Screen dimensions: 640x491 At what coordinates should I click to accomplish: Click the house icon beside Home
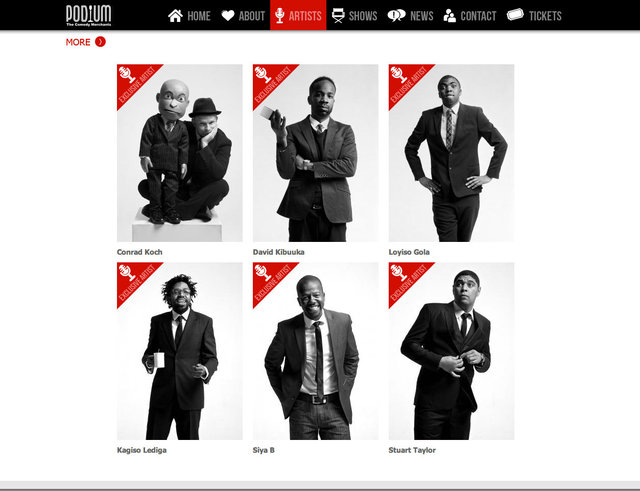click(175, 16)
